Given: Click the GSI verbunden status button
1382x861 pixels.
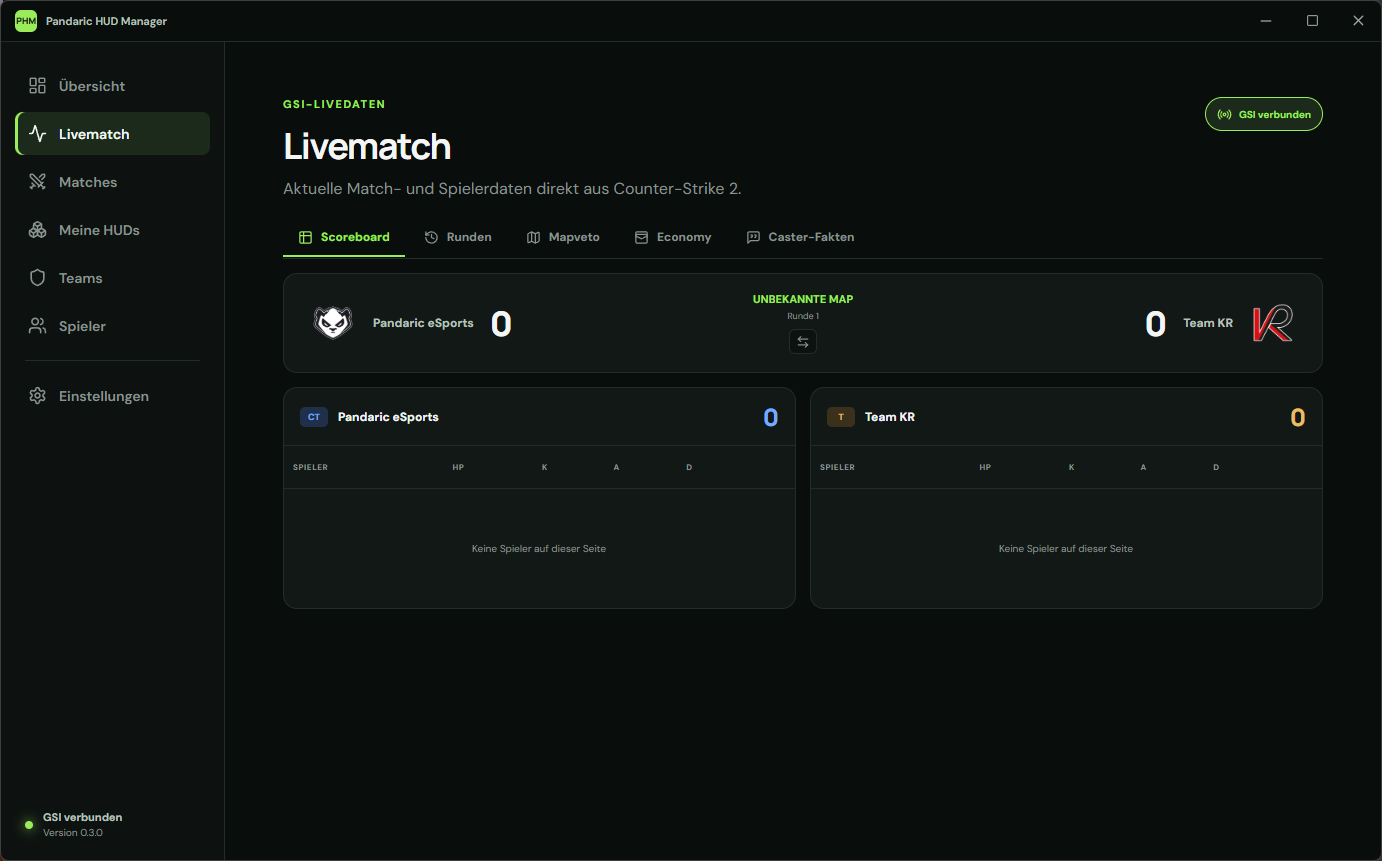Looking at the screenshot, I should (x=1264, y=115).
